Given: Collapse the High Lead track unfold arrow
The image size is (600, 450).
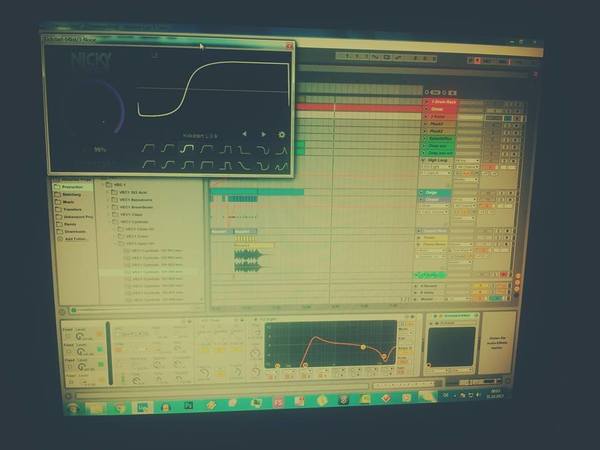Looking at the screenshot, I should (424, 160).
